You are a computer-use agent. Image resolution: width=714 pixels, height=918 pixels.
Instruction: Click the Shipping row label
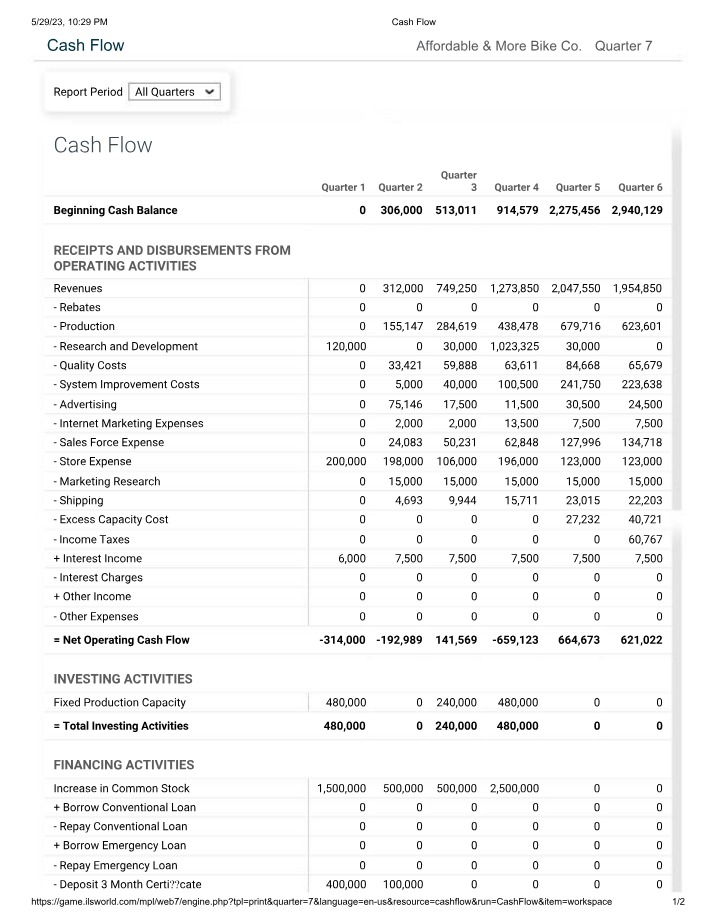click(78, 500)
